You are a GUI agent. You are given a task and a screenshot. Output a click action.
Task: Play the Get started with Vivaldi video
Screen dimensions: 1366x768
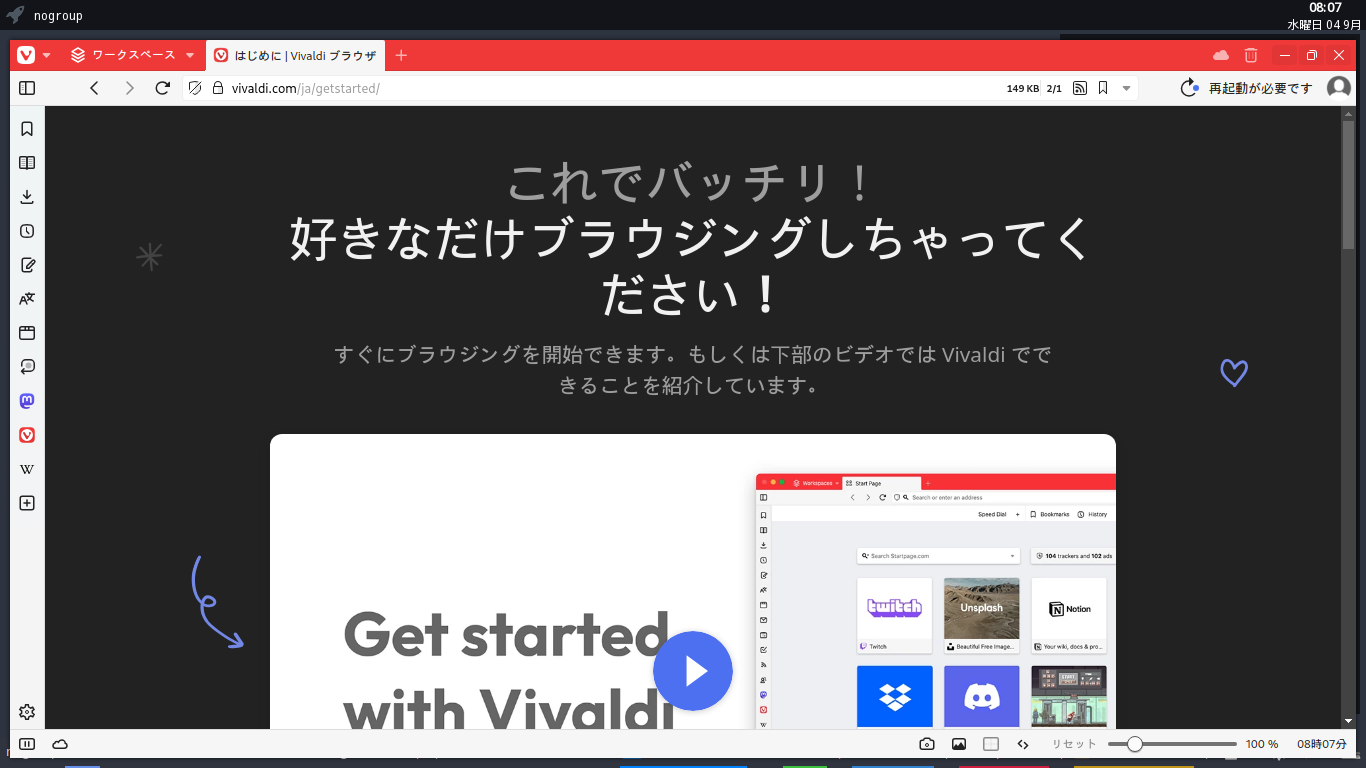(x=693, y=671)
